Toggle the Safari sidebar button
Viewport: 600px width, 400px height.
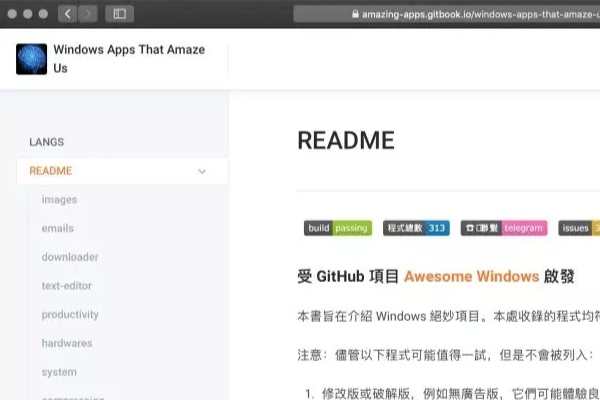(x=119, y=14)
